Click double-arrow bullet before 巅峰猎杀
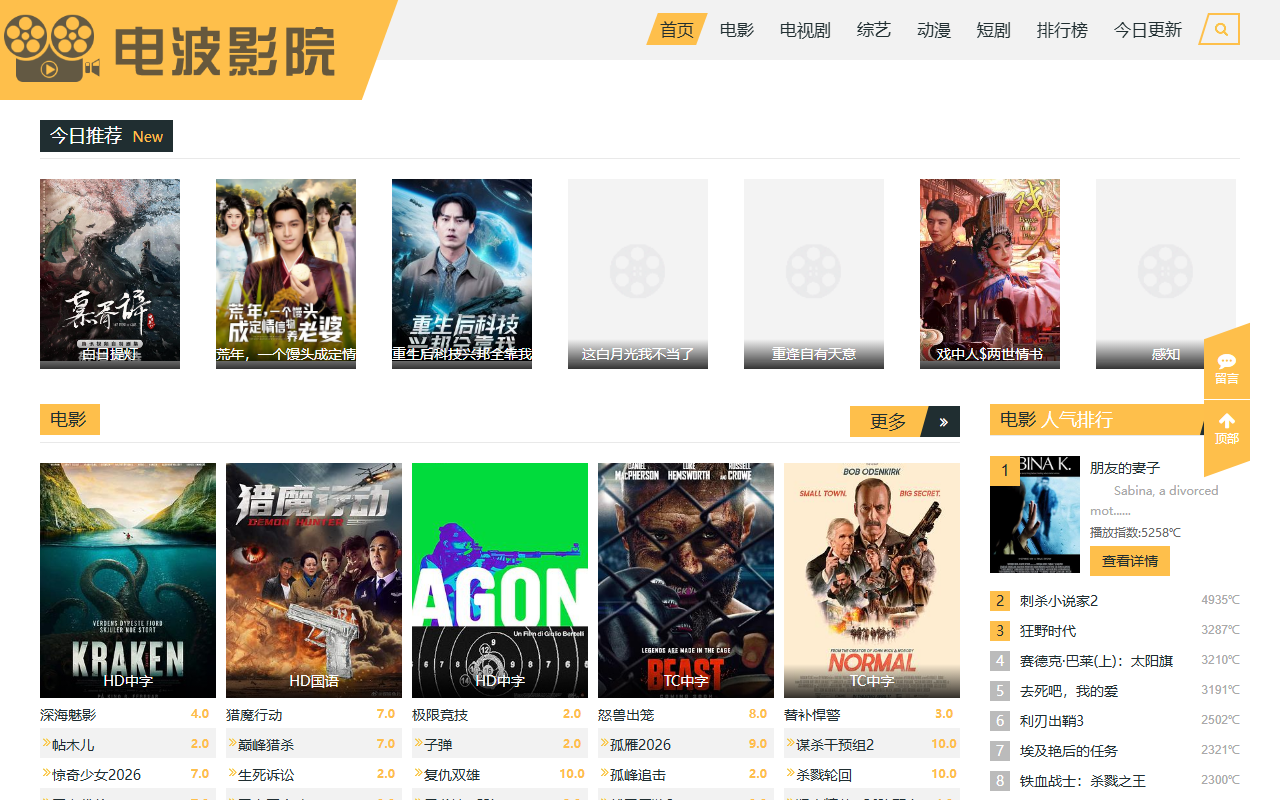Screen dimensions: 1280x800 [x=232, y=743]
